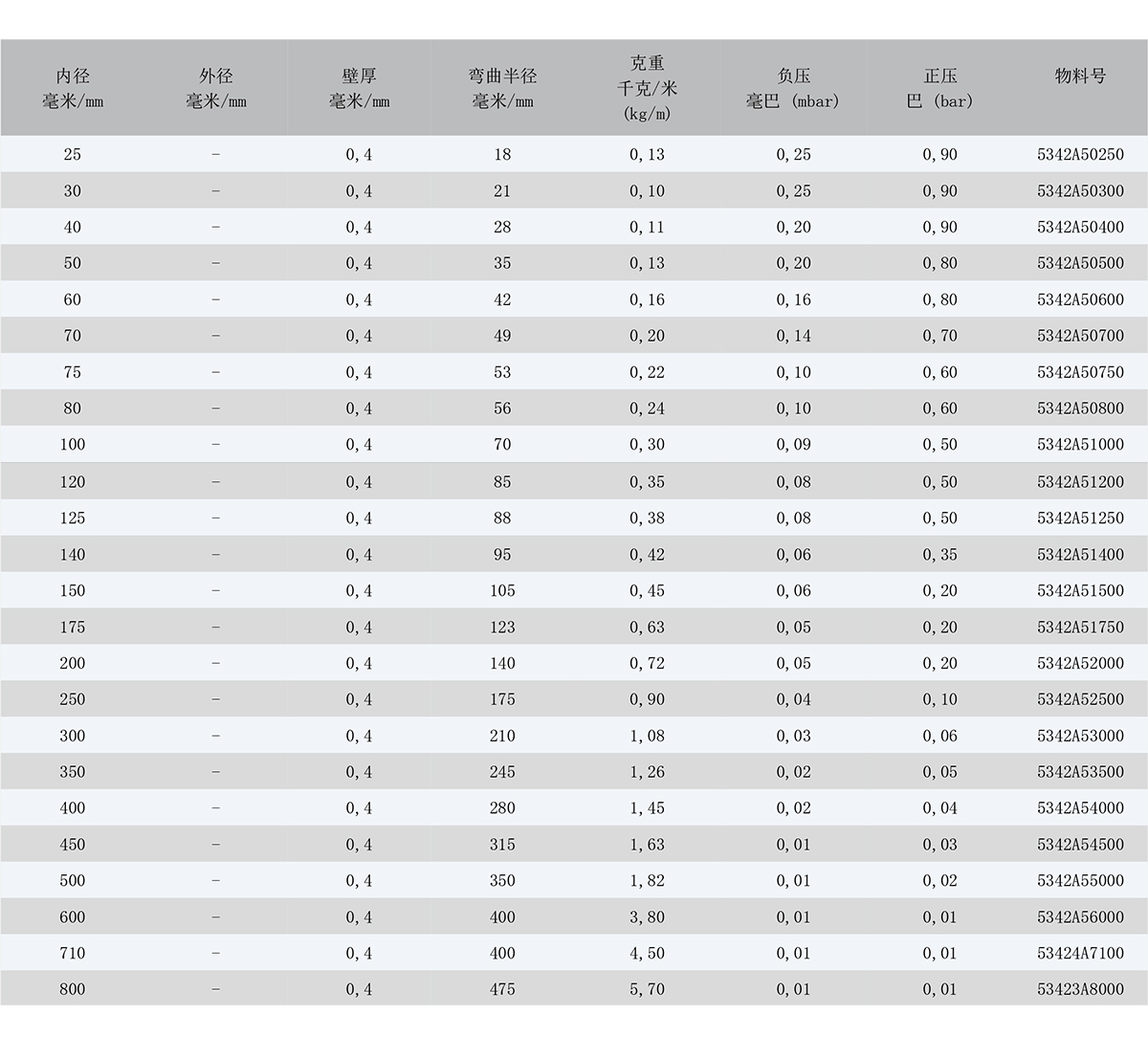Select the 壁厚 column header

click(360, 88)
